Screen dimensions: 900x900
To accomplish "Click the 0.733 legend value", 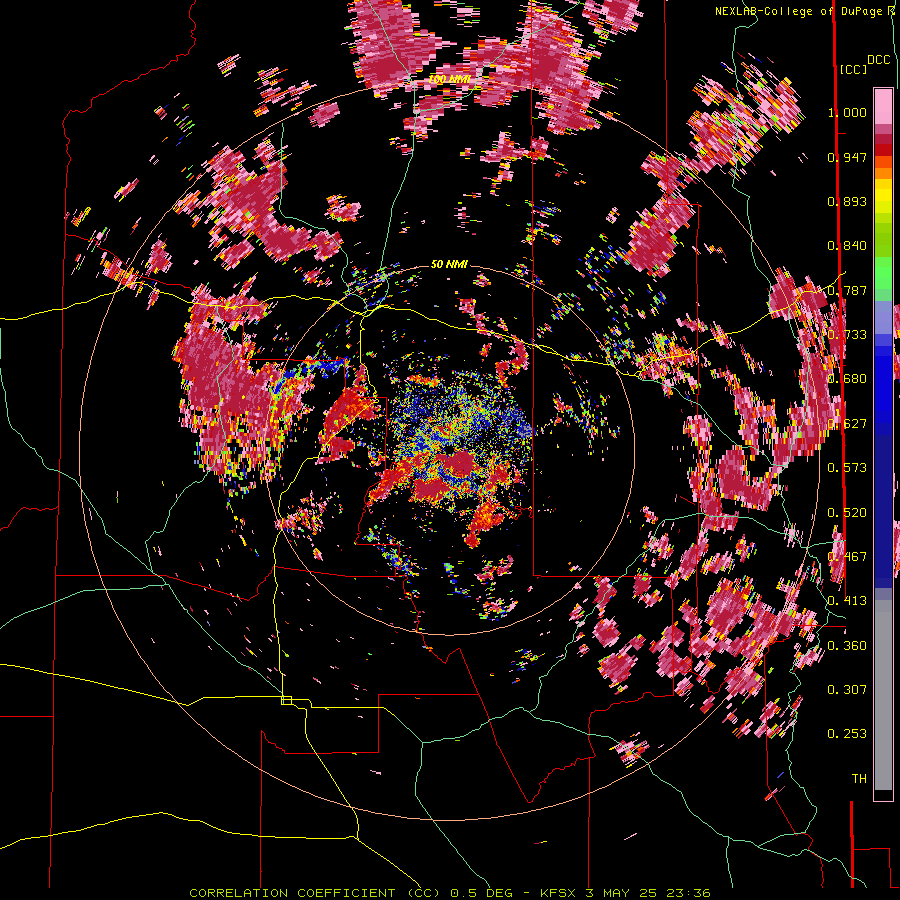I will tap(847, 335).
